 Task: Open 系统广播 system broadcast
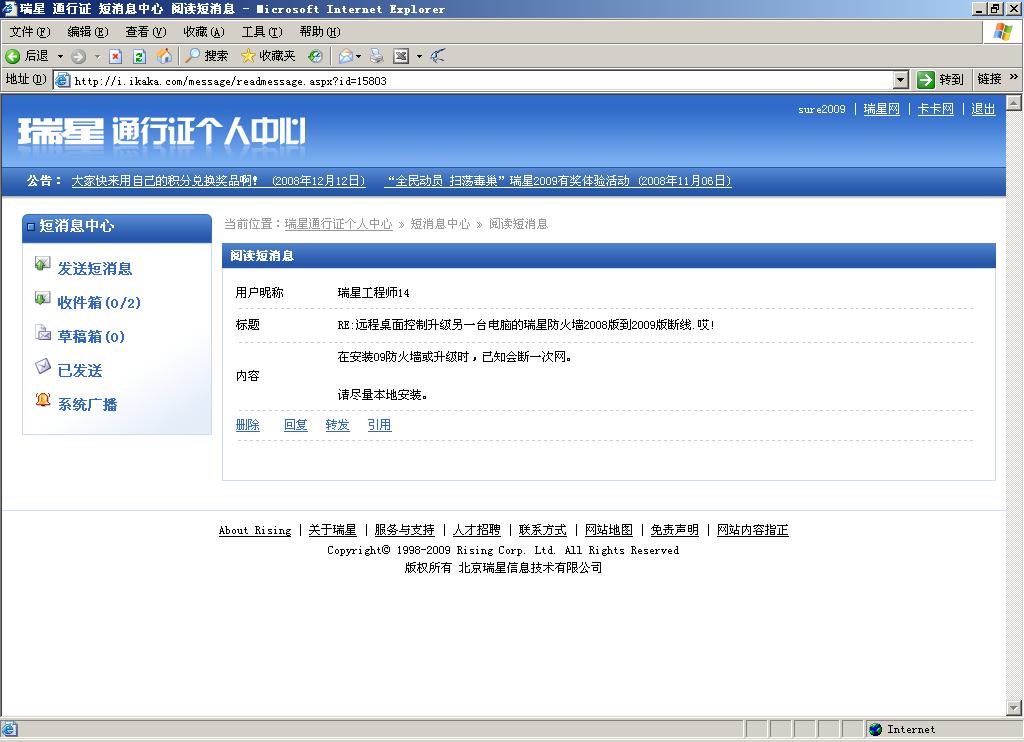coord(88,404)
